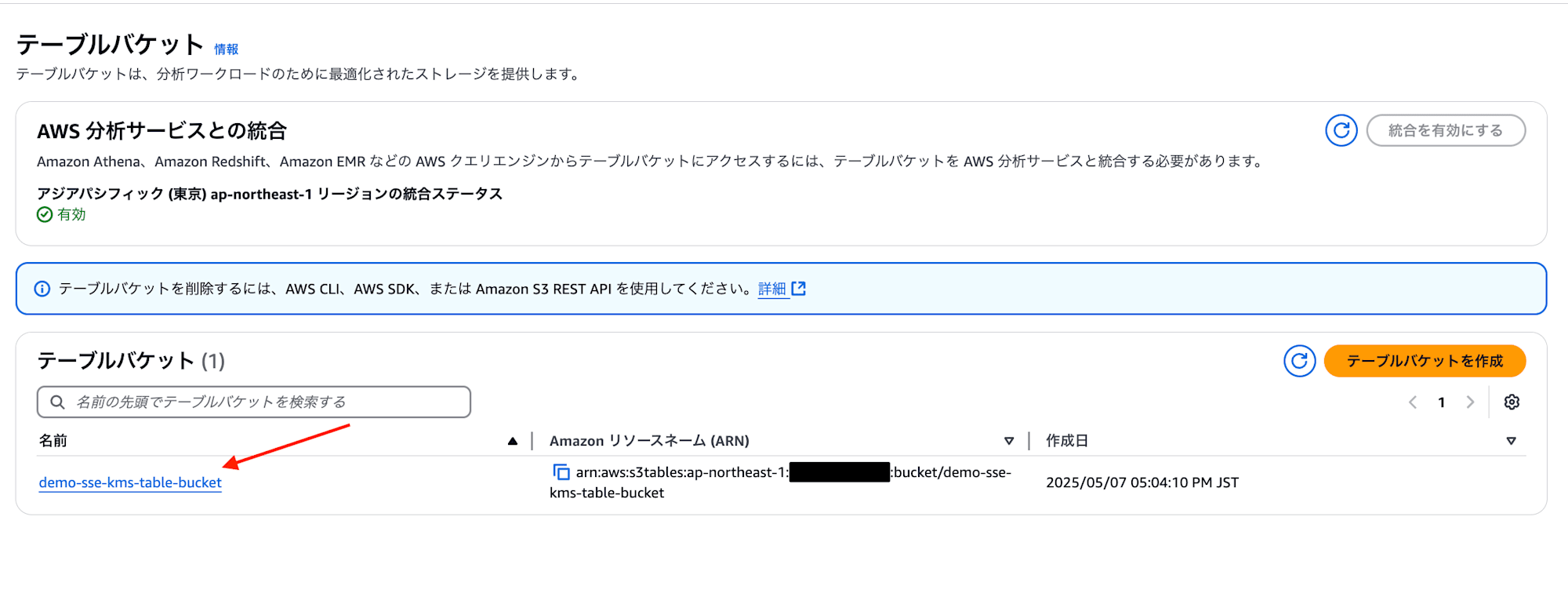The image size is (1568, 597).
Task: Refresh the table bucket list
Action: click(x=1299, y=361)
